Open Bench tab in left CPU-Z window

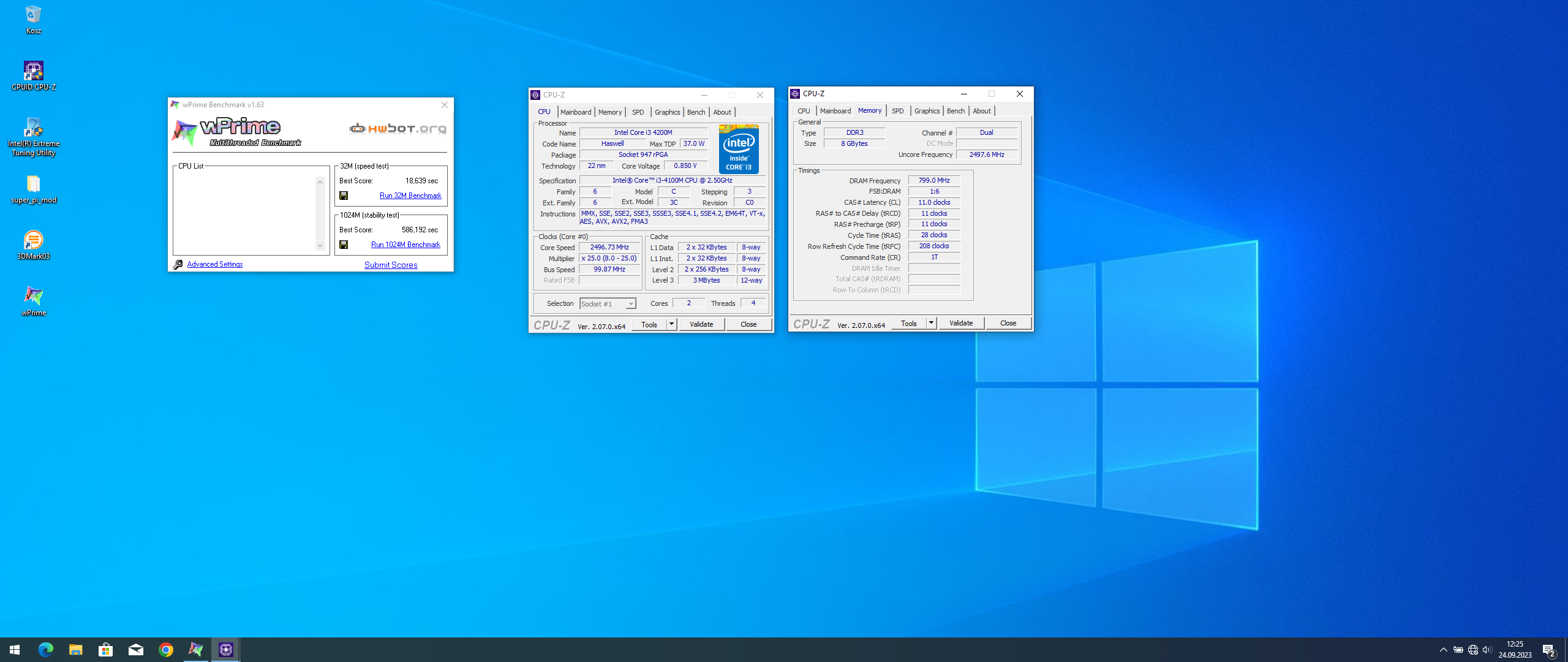(696, 112)
